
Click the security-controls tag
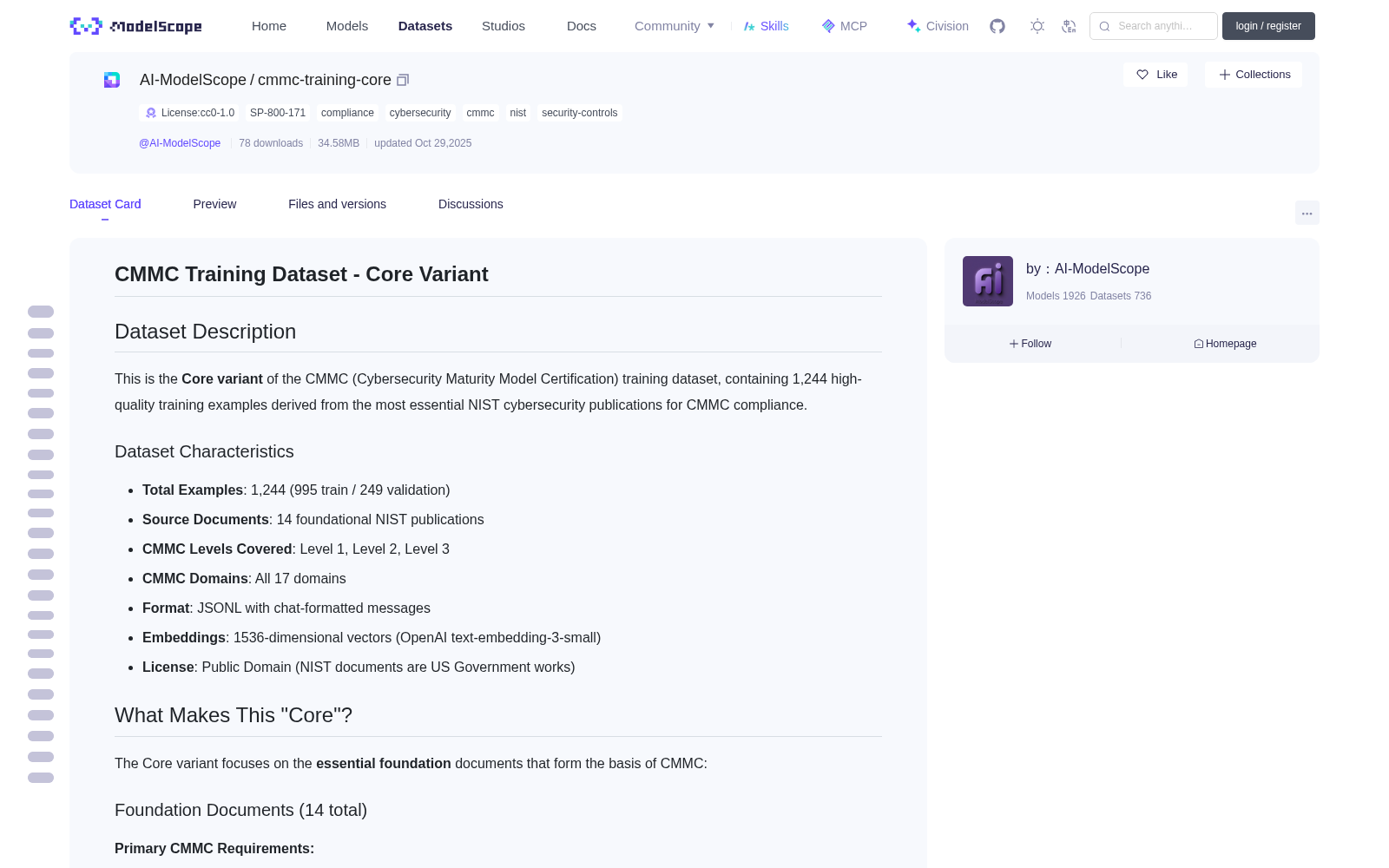coord(580,113)
